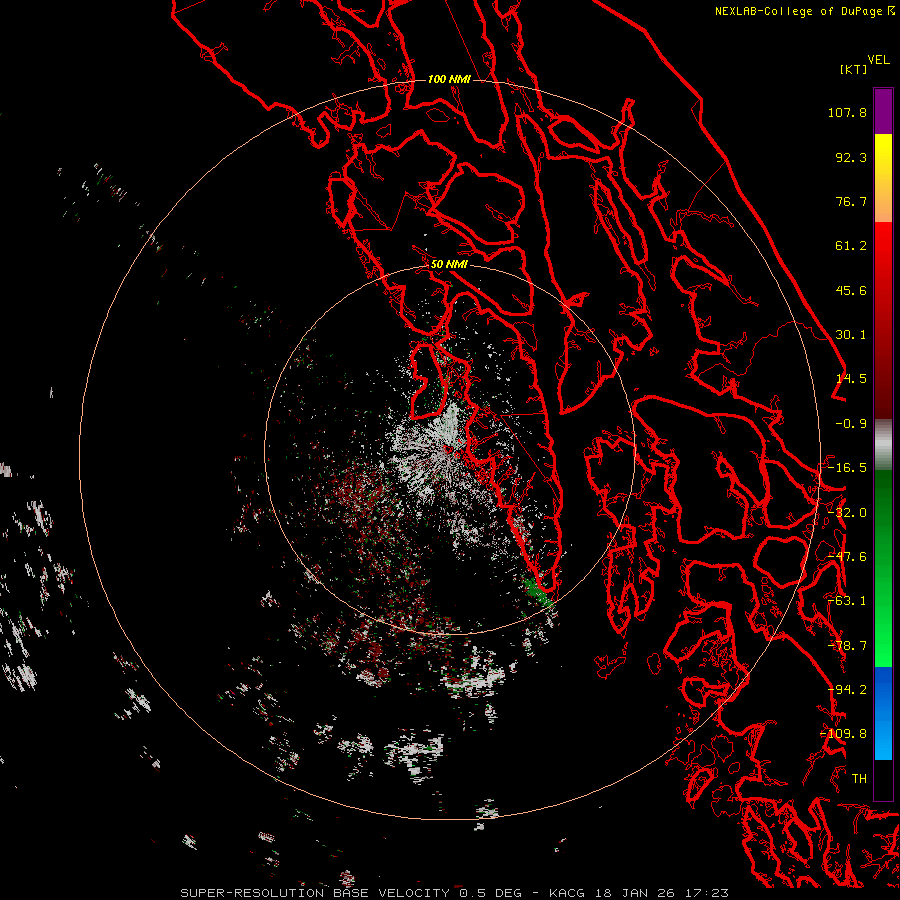Click the VEL legend title

(x=879, y=60)
